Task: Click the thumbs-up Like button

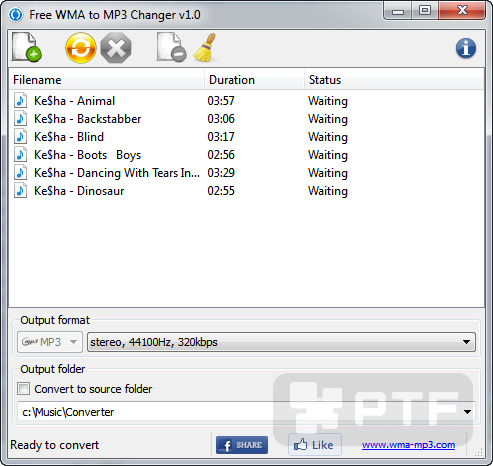Action: pos(315,445)
